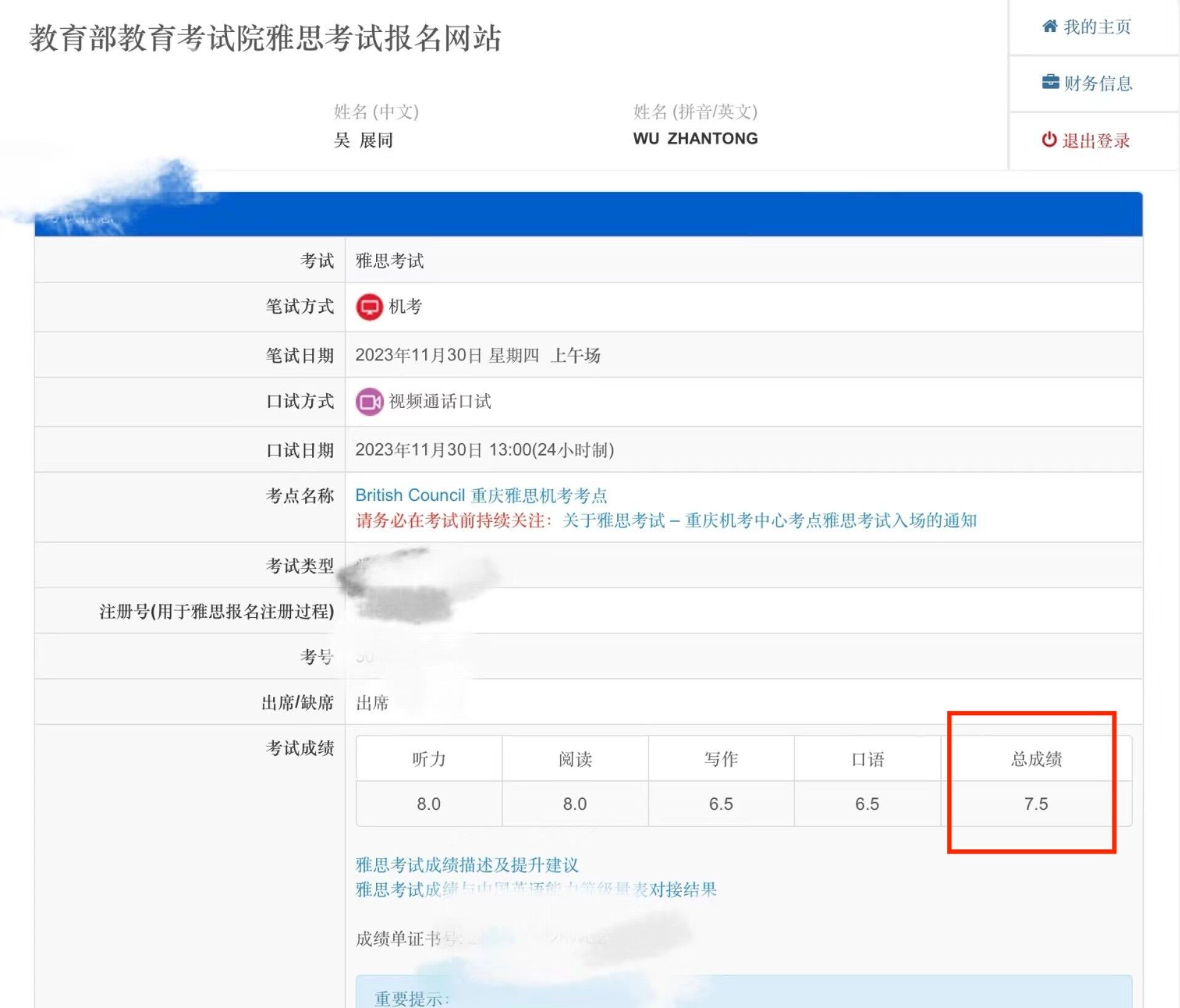
Task: Open the British Council 重庆雅思机考考点 link
Action: [481, 495]
